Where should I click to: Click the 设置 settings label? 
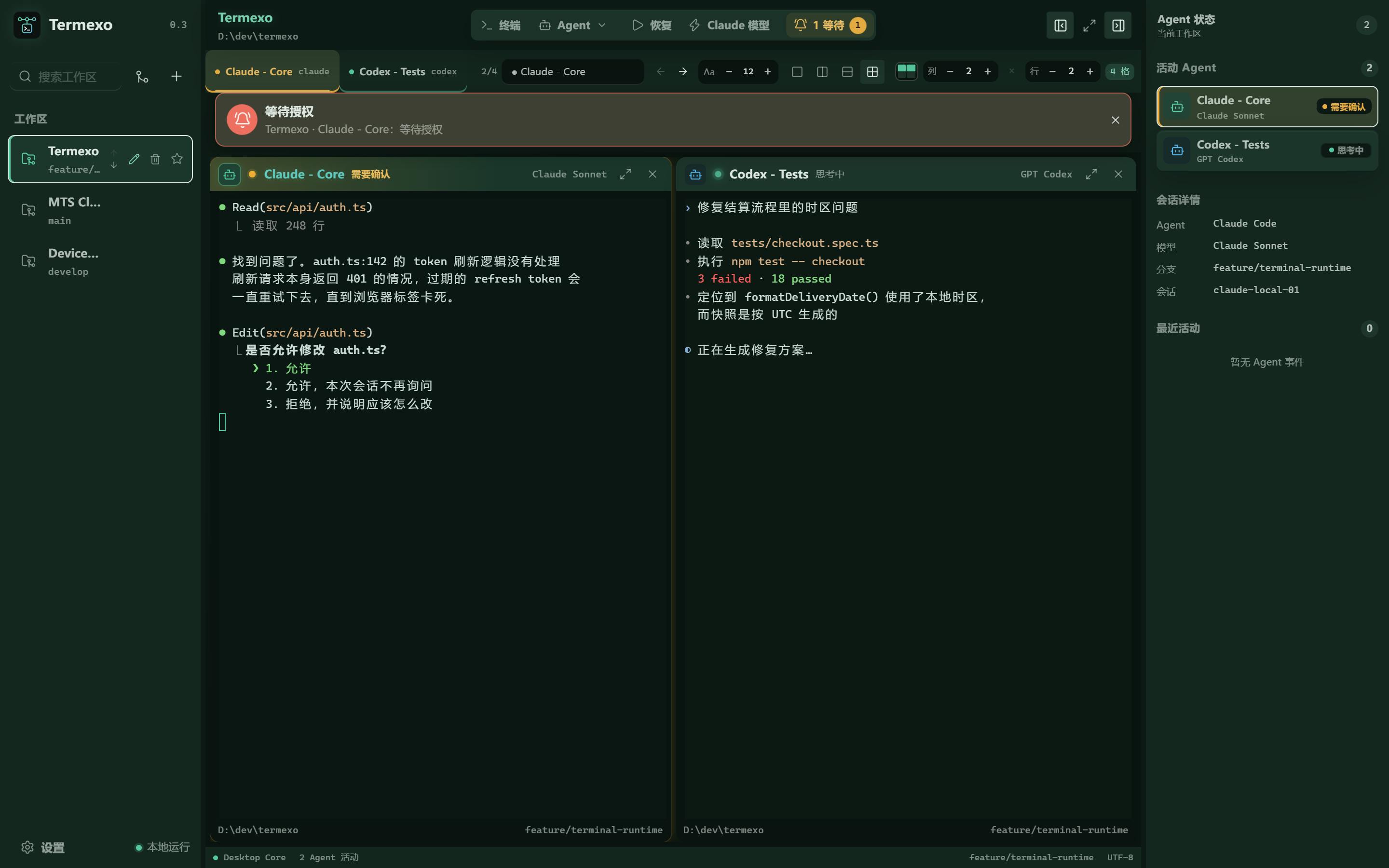click(53, 847)
